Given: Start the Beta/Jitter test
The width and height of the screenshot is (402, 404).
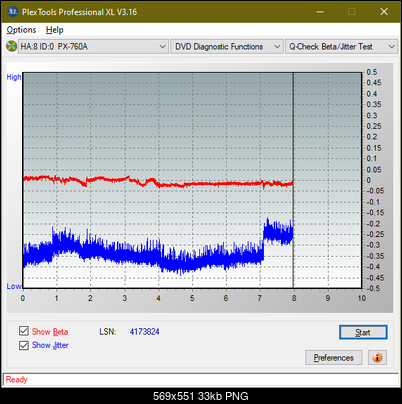Looking at the screenshot, I should coord(363,332).
